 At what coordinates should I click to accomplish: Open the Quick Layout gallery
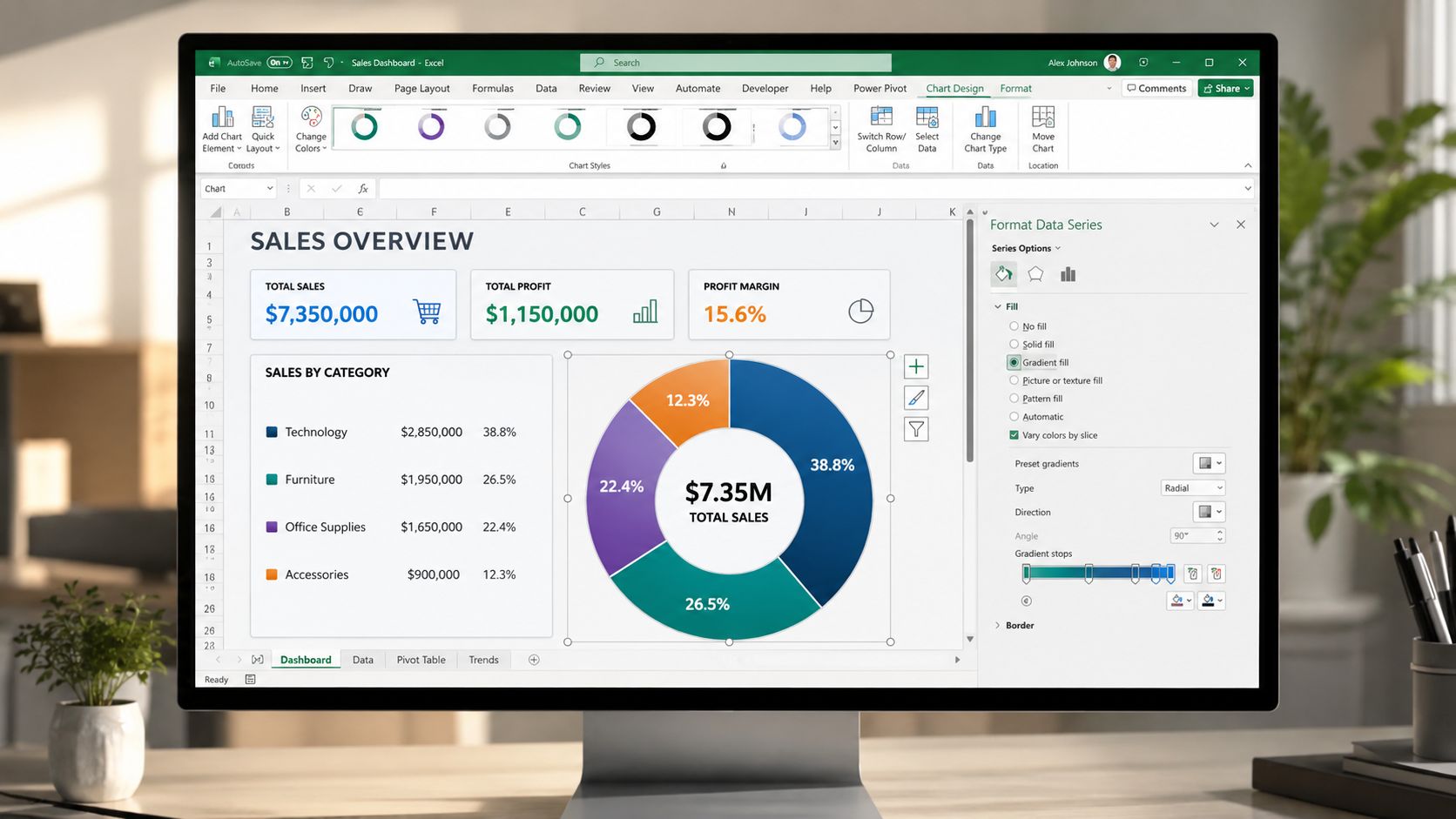click(x=263, y=130)
